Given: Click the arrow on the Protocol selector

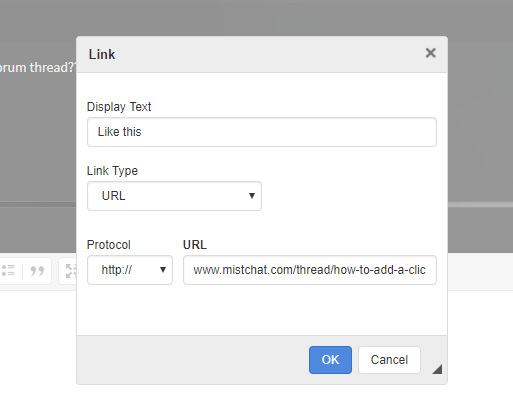Looking at the screenshot, I should (x=163, y=270).
